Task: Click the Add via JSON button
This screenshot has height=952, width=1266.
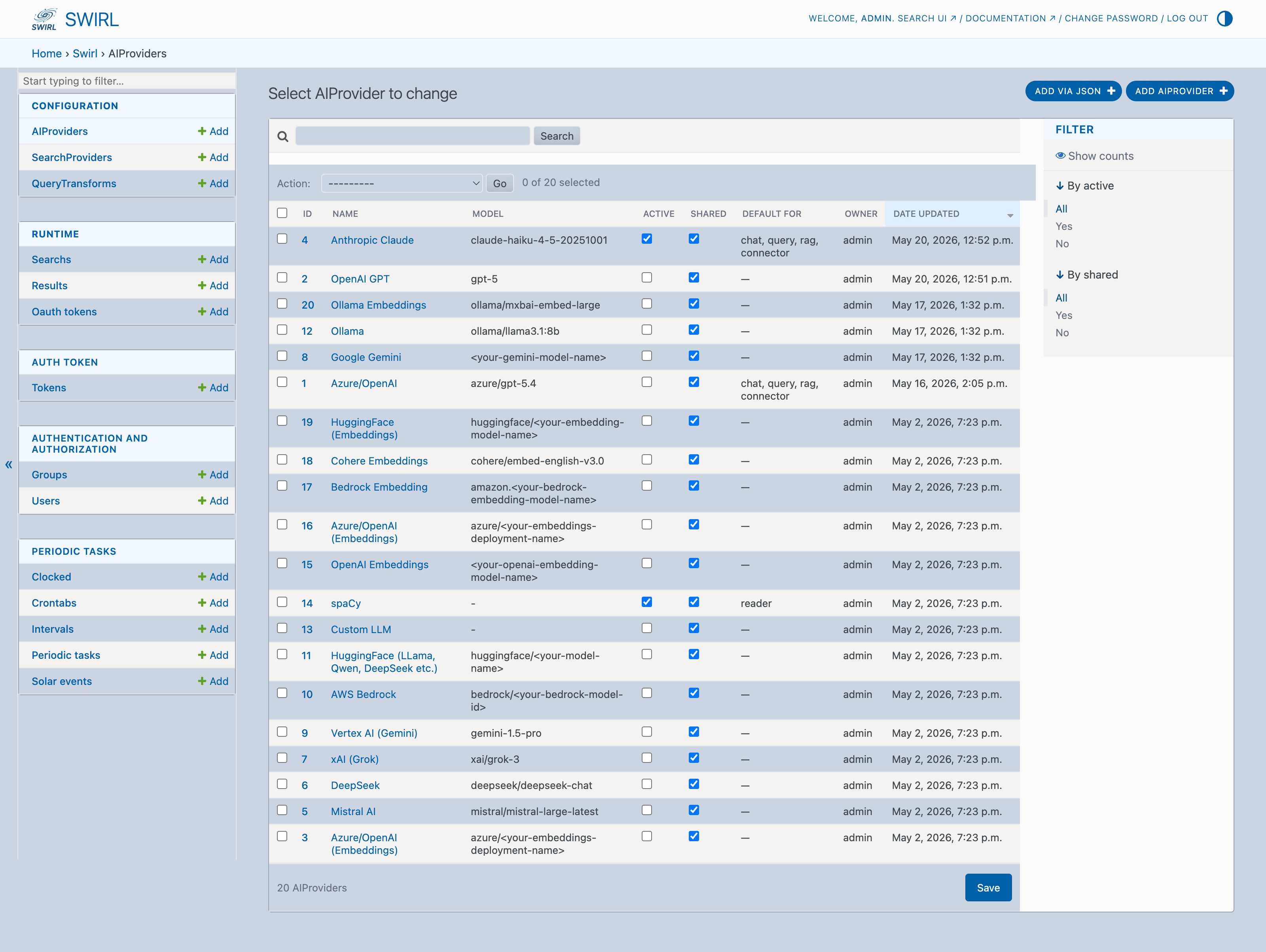Action: [1073, 91]
